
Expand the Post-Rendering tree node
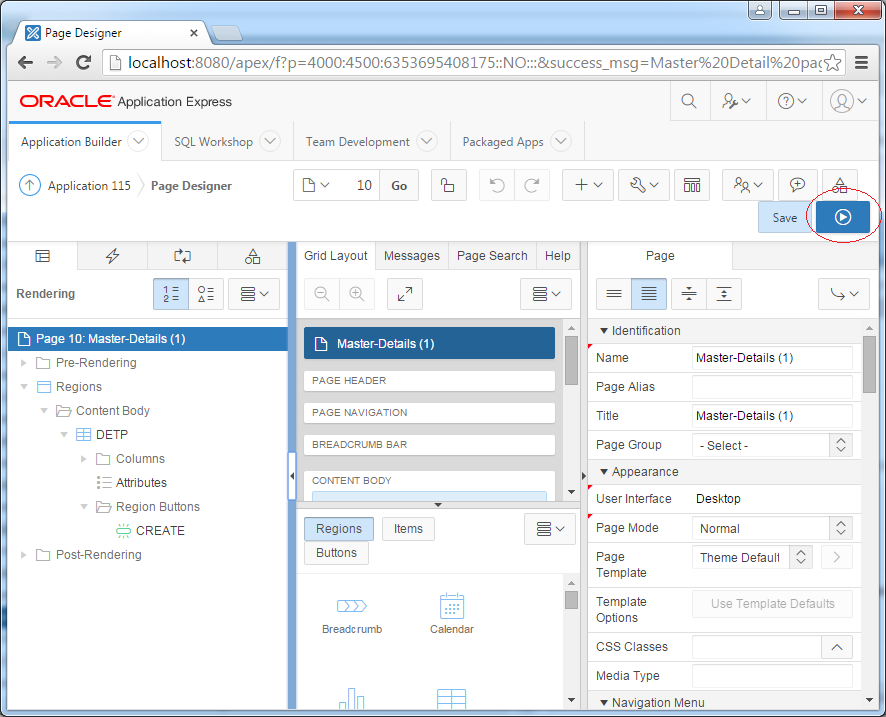pos(24,555)
